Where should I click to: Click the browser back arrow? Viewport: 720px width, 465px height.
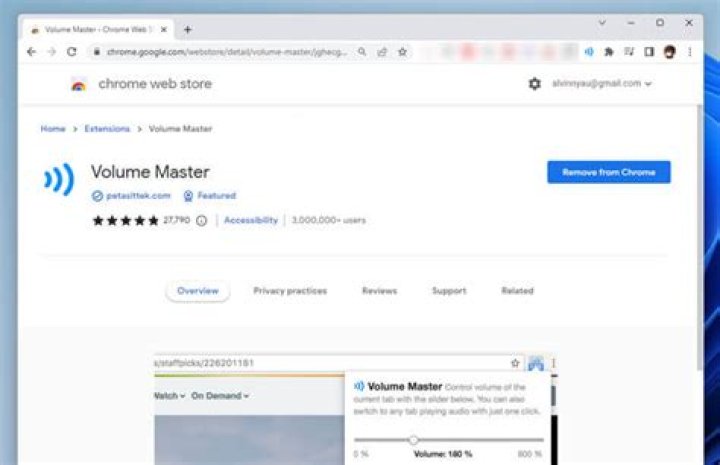tap(31, 52)
